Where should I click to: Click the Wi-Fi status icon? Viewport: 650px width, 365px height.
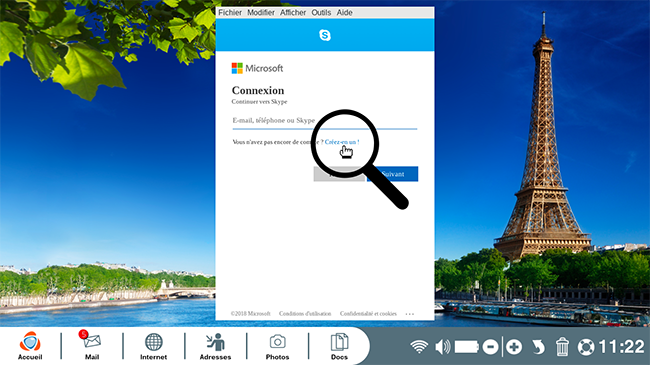(x=419, y=347)
